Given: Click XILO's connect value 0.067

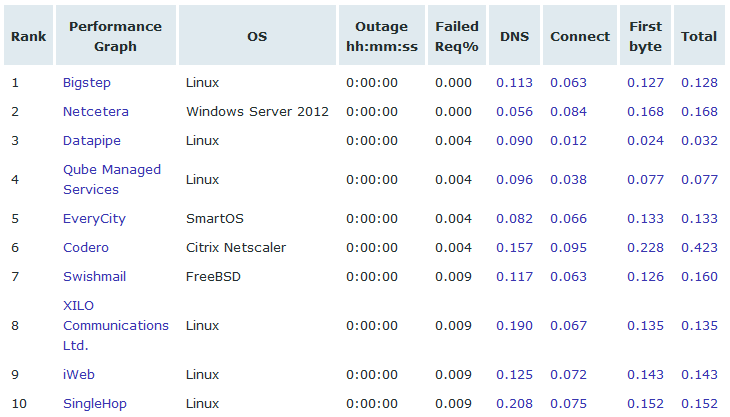Looking at the screenshot, I should (x=568, y=326).
